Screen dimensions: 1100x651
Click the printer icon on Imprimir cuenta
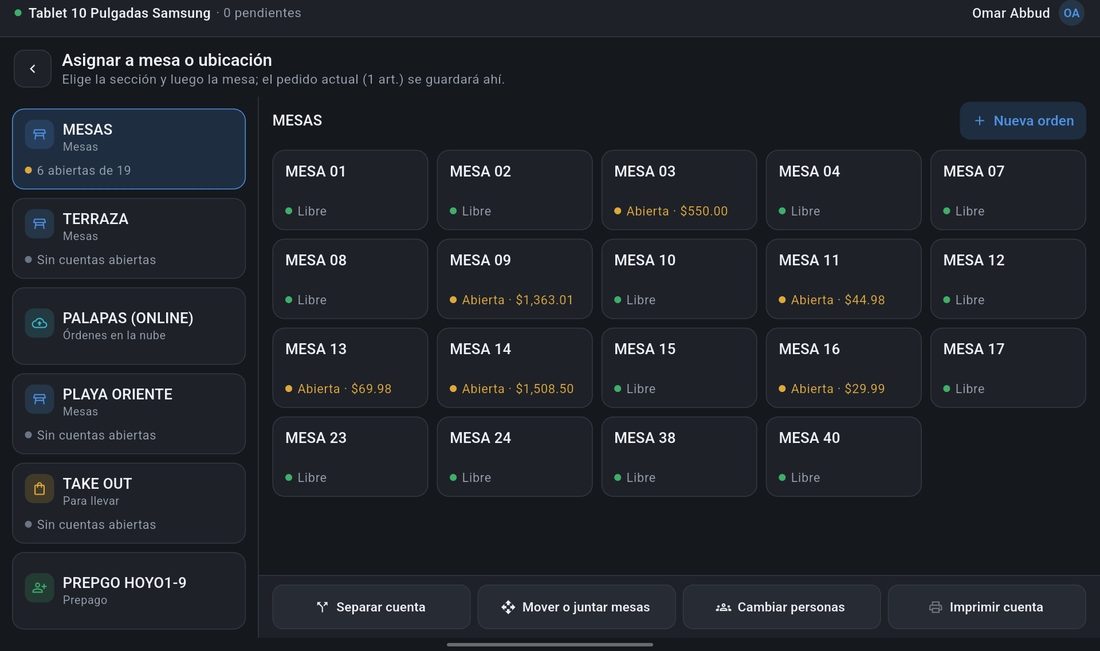point(935,607)
